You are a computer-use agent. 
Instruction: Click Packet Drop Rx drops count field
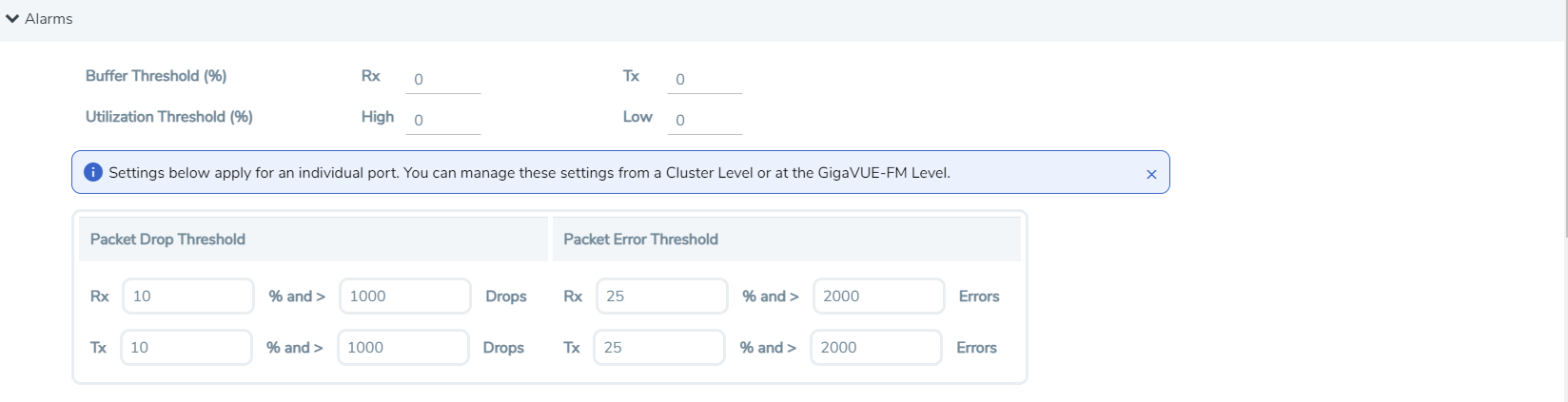[x=404, y=297]
